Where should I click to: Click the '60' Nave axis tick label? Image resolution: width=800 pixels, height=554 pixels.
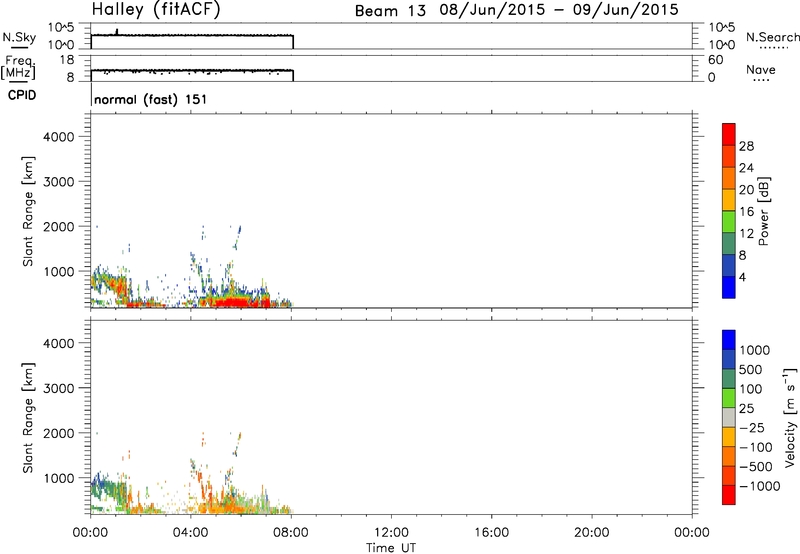point(715,60)
